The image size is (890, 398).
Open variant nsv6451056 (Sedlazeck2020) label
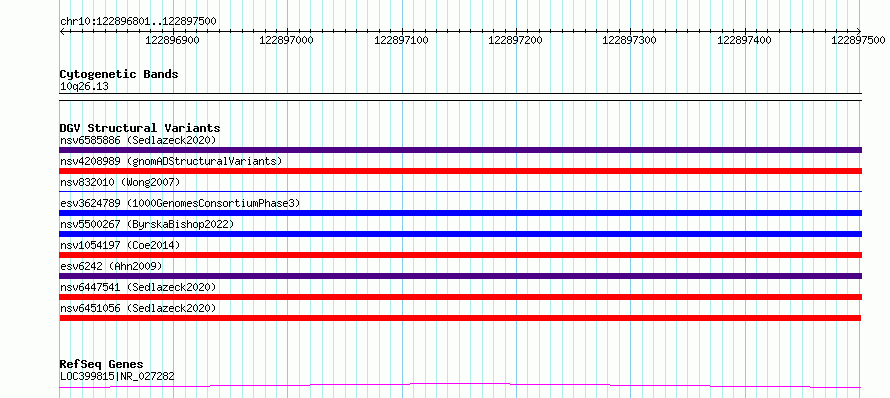tap(138, 308)
